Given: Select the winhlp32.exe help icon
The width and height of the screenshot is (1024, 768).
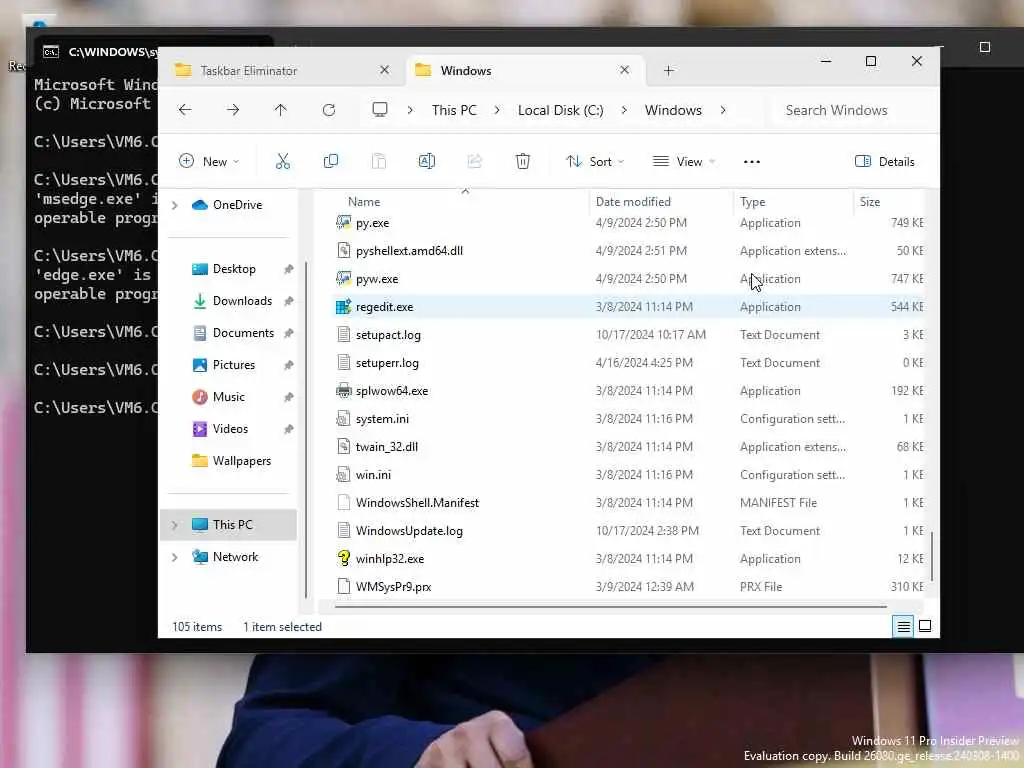Looking at the screenshot, I should pos(344,558).
